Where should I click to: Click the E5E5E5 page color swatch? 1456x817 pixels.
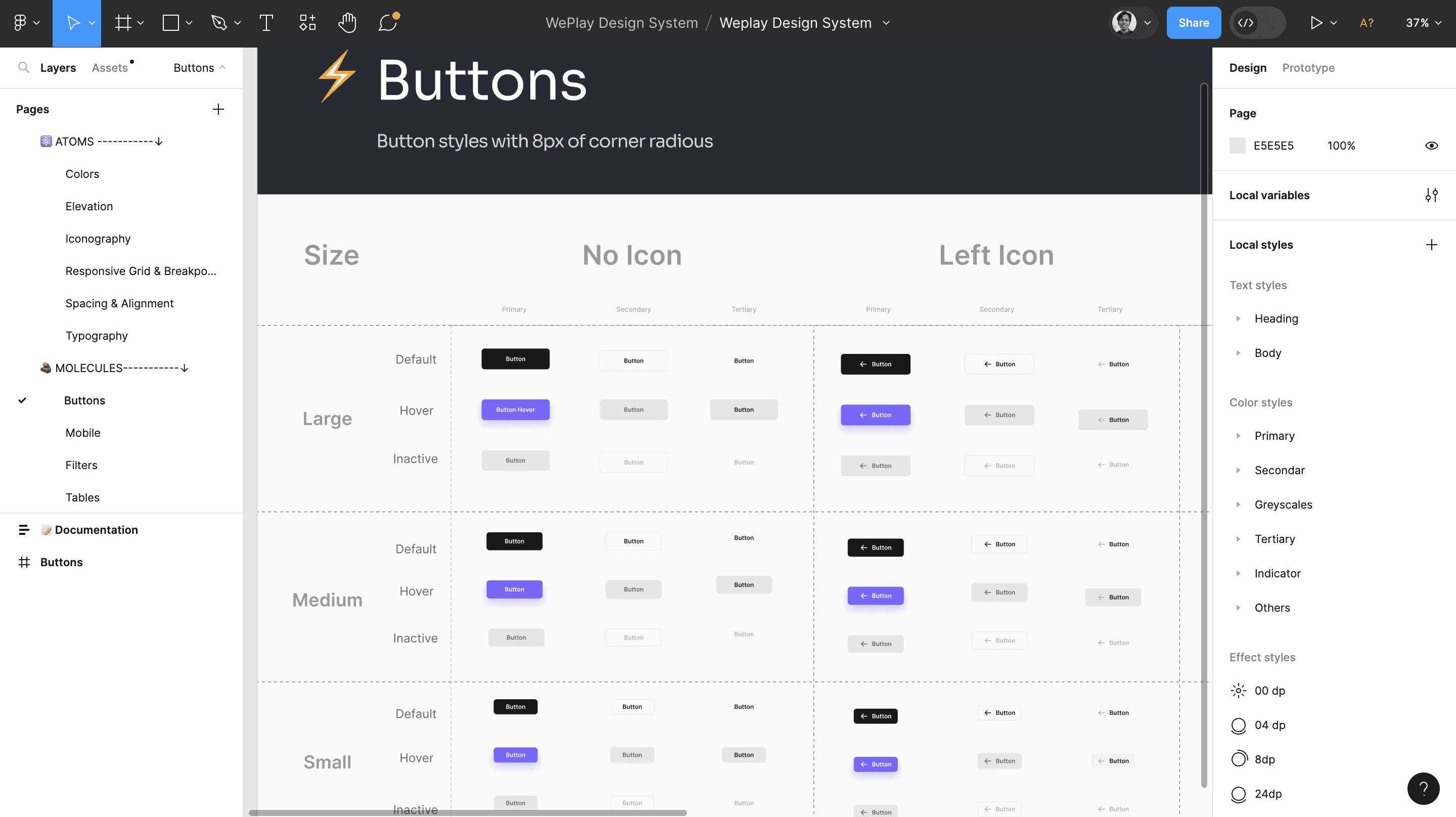coord(1237,146)
